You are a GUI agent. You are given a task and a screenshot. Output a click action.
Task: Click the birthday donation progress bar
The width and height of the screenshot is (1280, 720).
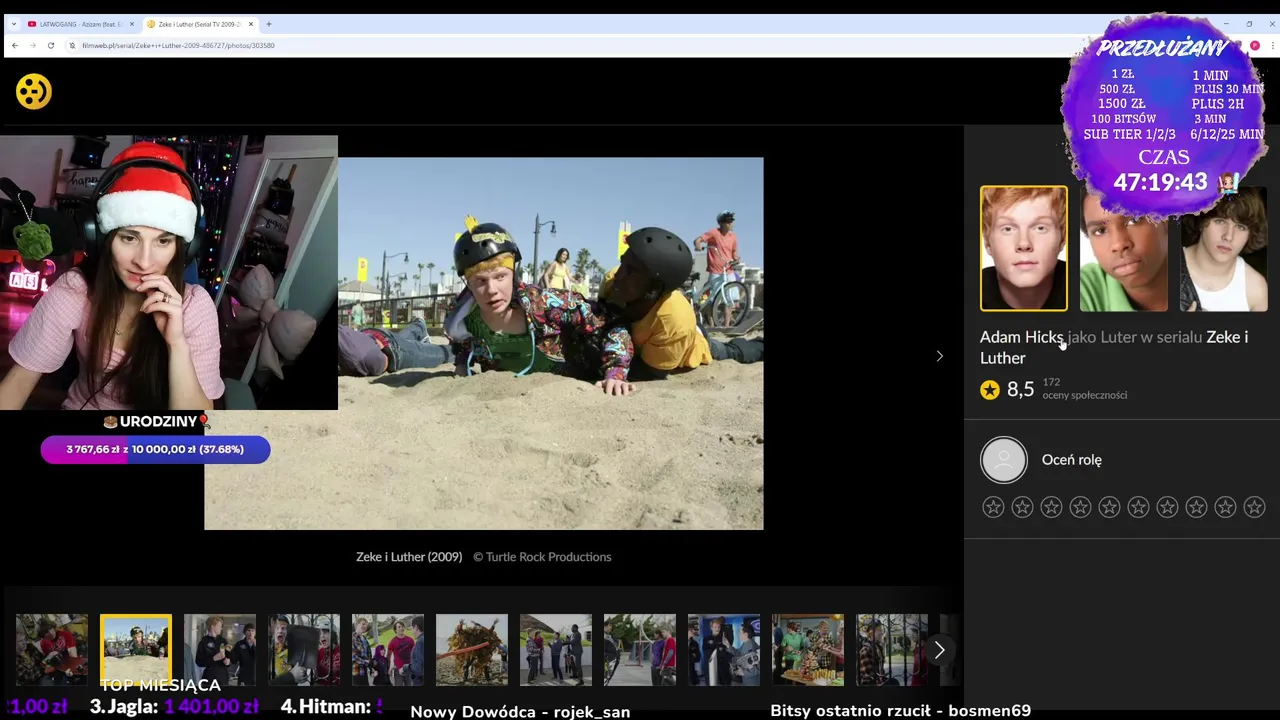pos(155,449)
